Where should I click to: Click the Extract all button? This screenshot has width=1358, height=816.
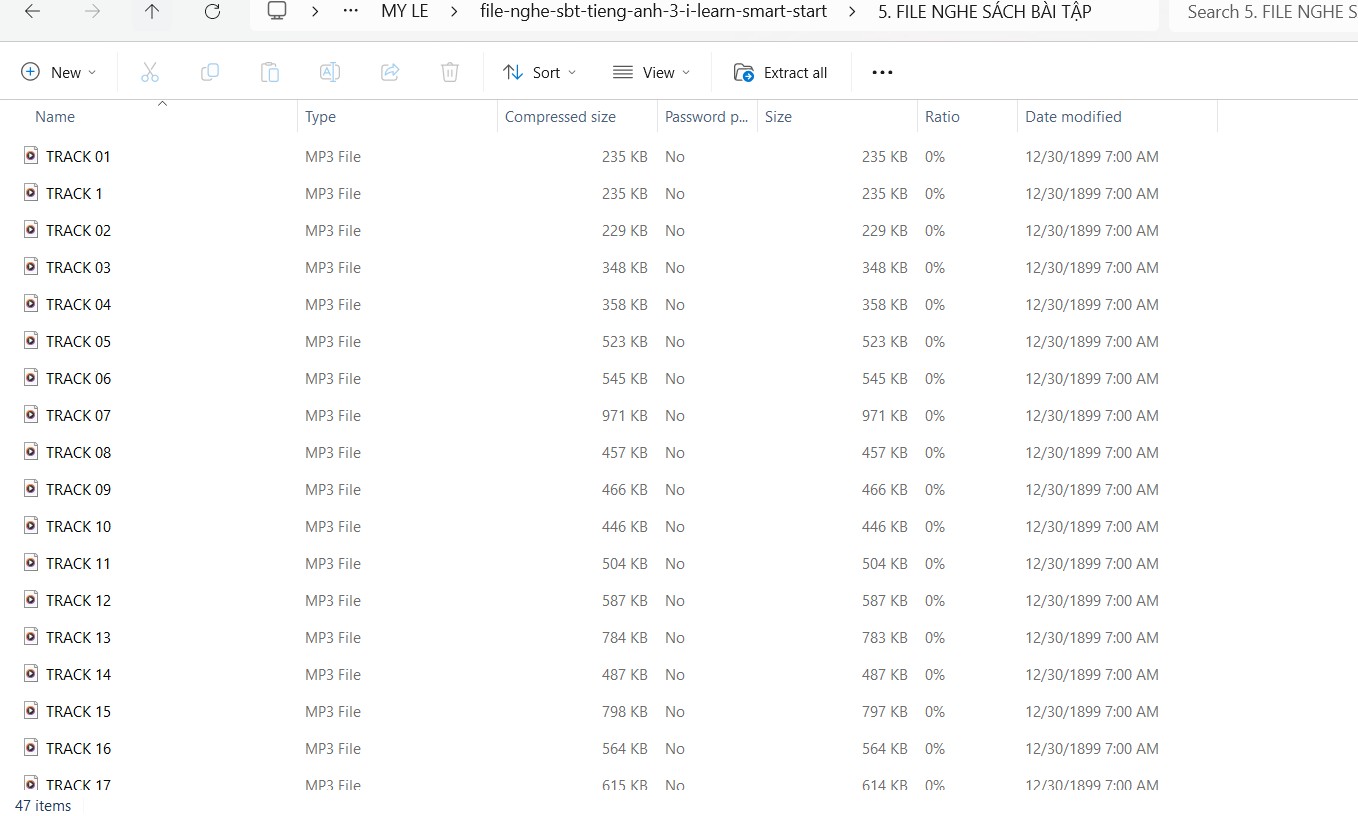781,72
